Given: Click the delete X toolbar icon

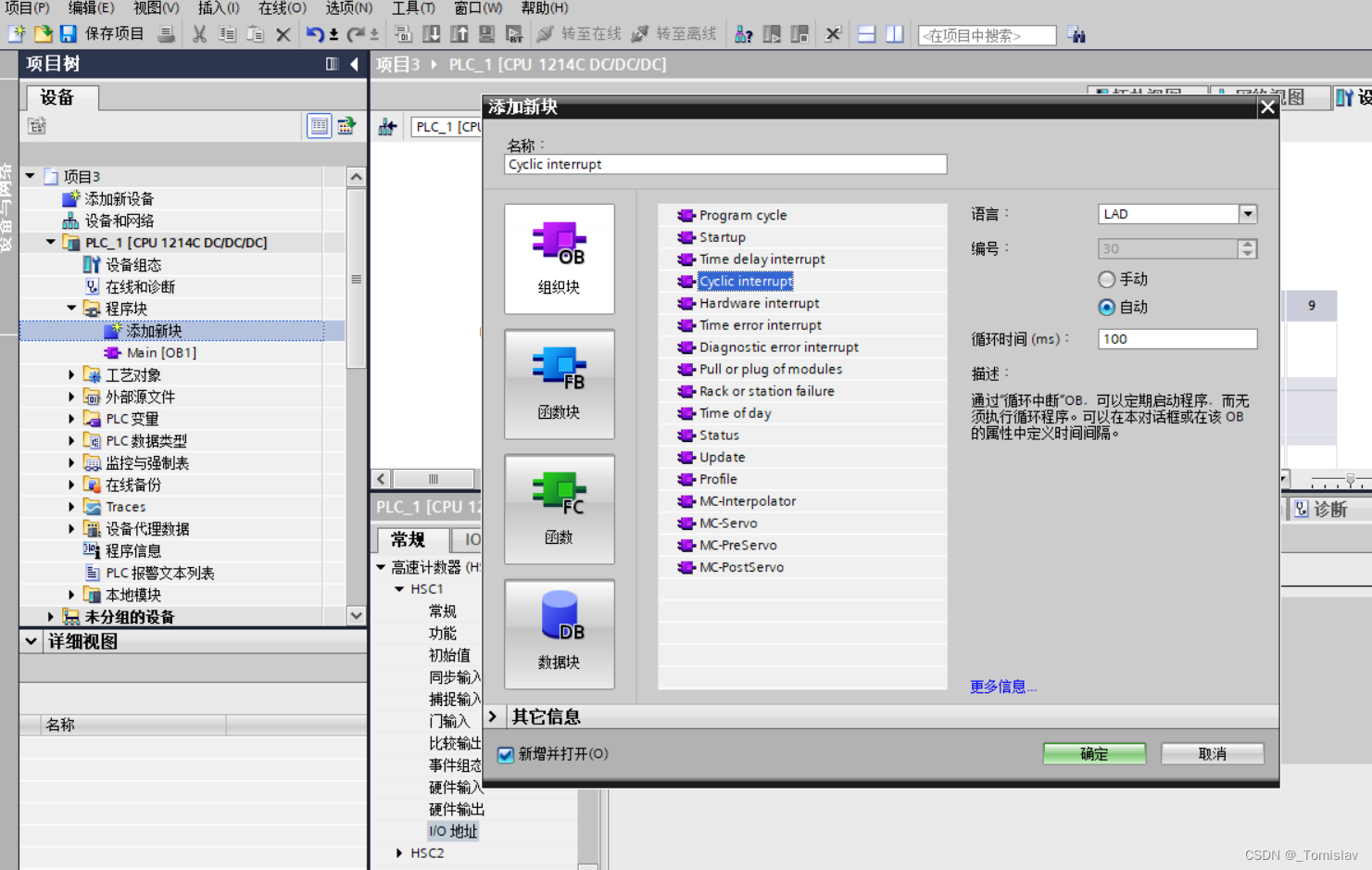Looking at the screenshot, I should point(283,34).
